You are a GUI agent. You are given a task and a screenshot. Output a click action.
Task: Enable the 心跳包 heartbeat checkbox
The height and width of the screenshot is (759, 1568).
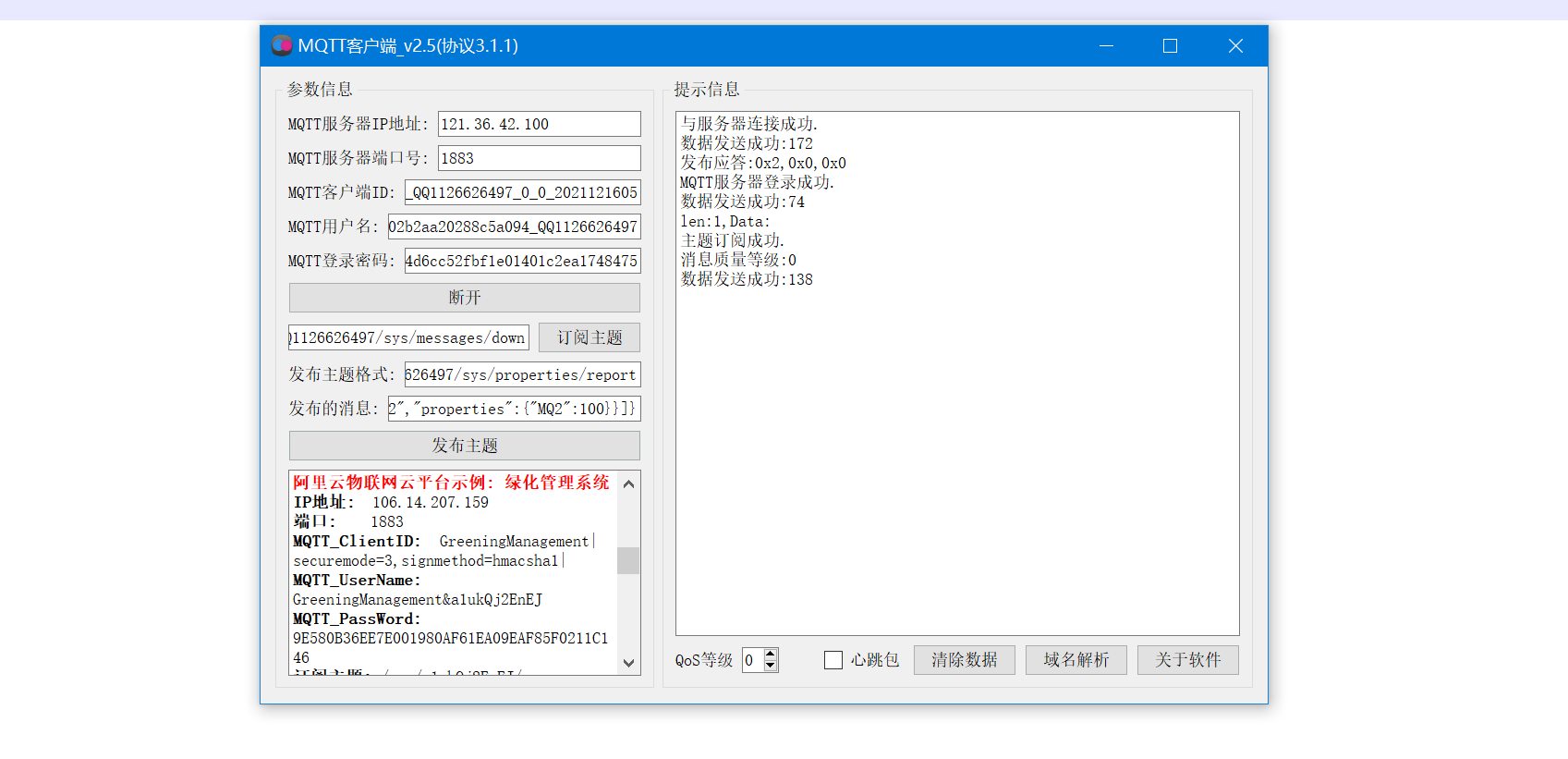pos(833,660)
